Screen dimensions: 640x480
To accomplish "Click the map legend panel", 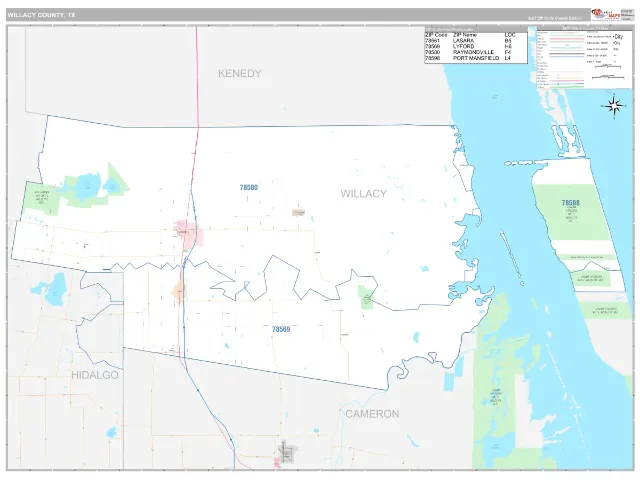I will tap(584, 57).
